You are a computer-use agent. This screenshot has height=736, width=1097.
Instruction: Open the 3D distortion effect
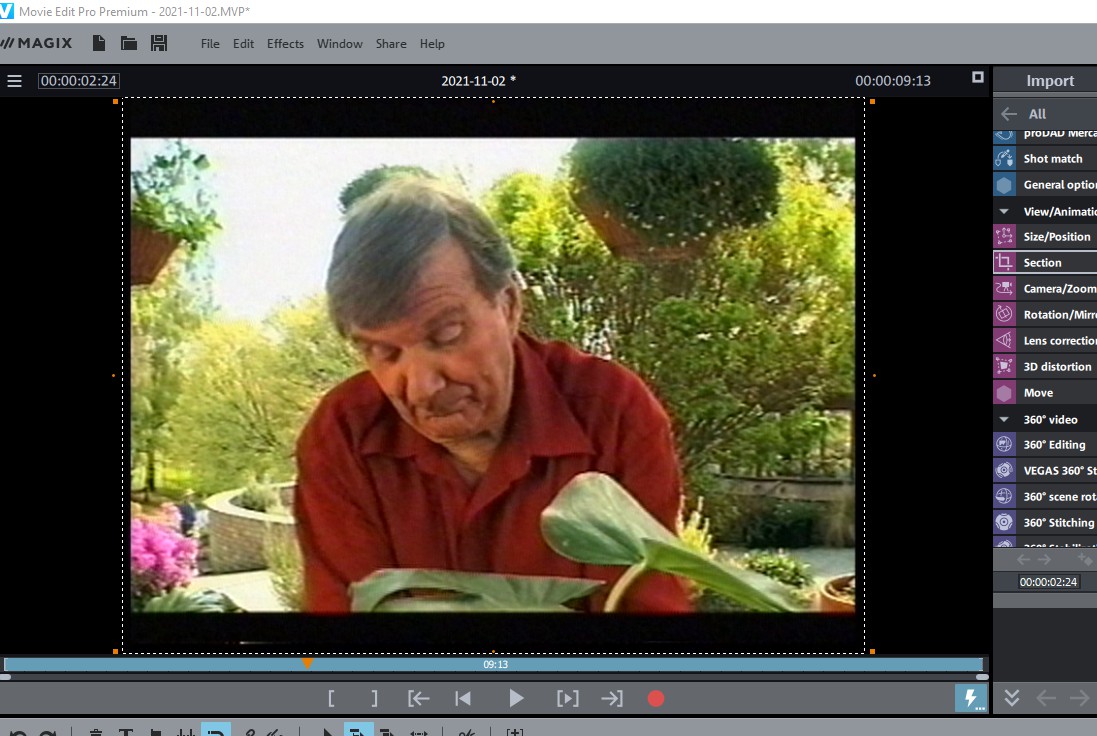1045,367
